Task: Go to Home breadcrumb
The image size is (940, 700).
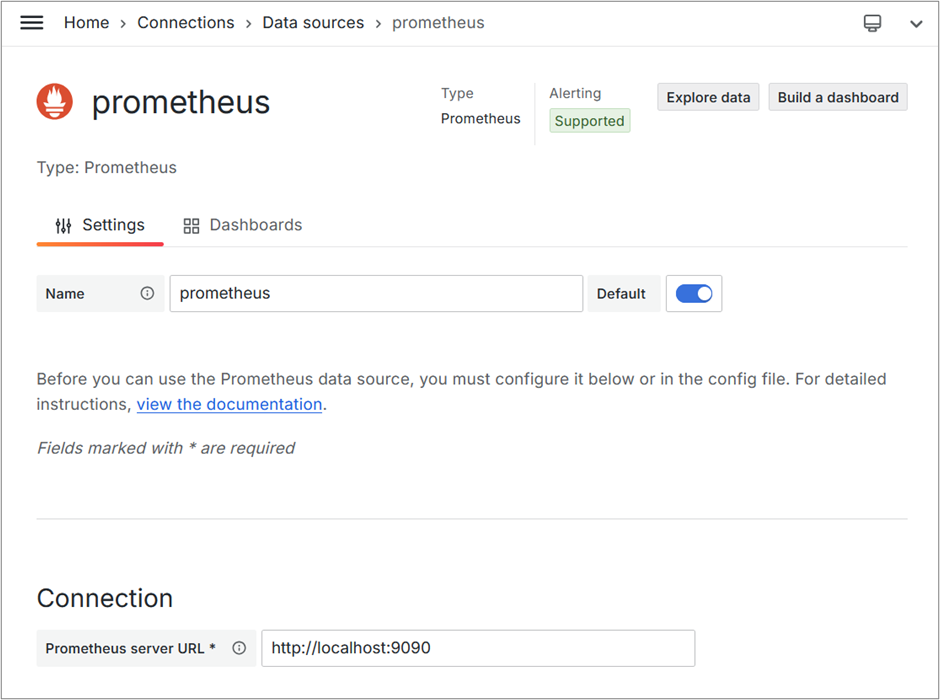Action: 86,23
